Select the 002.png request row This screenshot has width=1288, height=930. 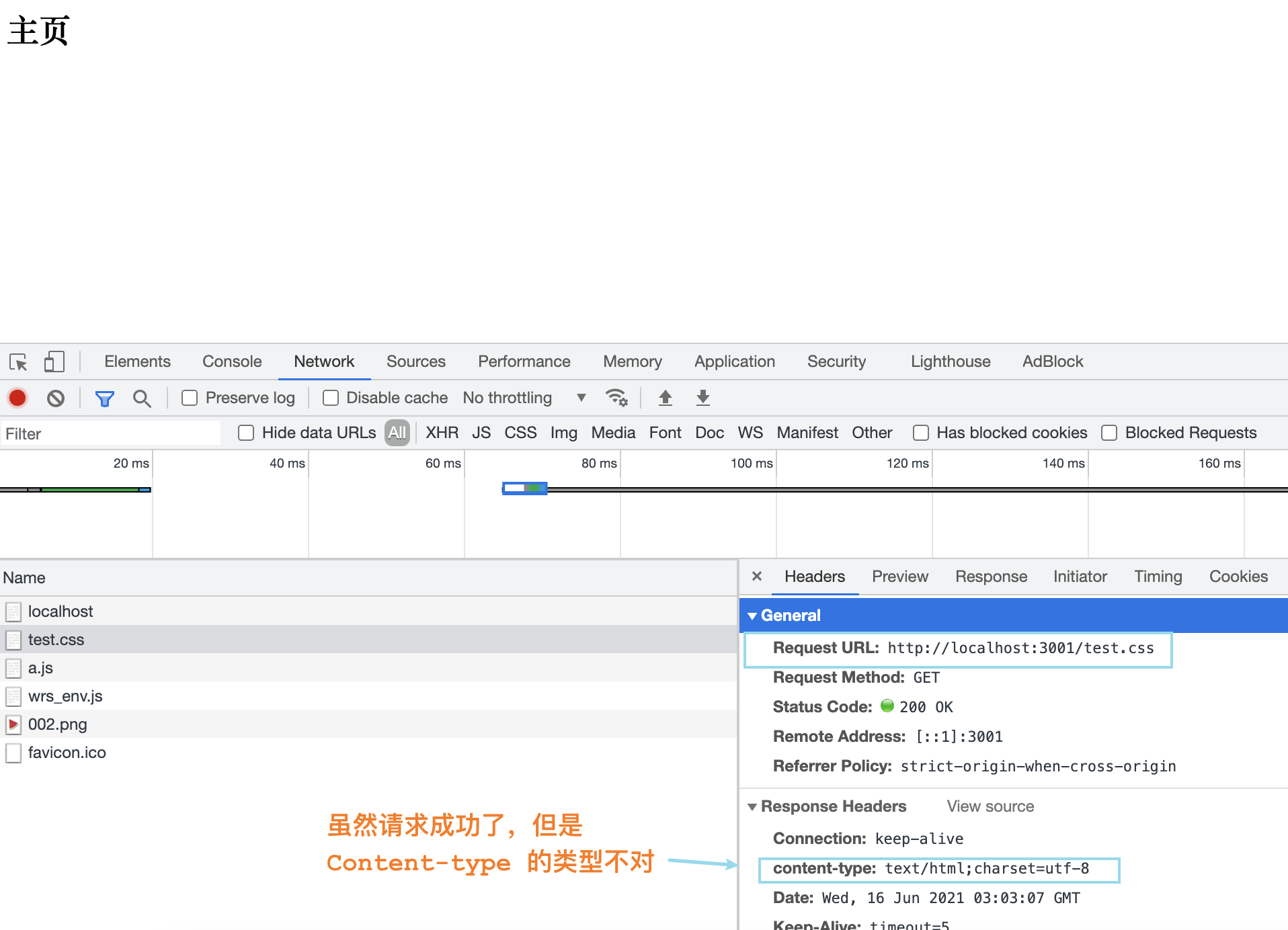(x=368, y=724)
